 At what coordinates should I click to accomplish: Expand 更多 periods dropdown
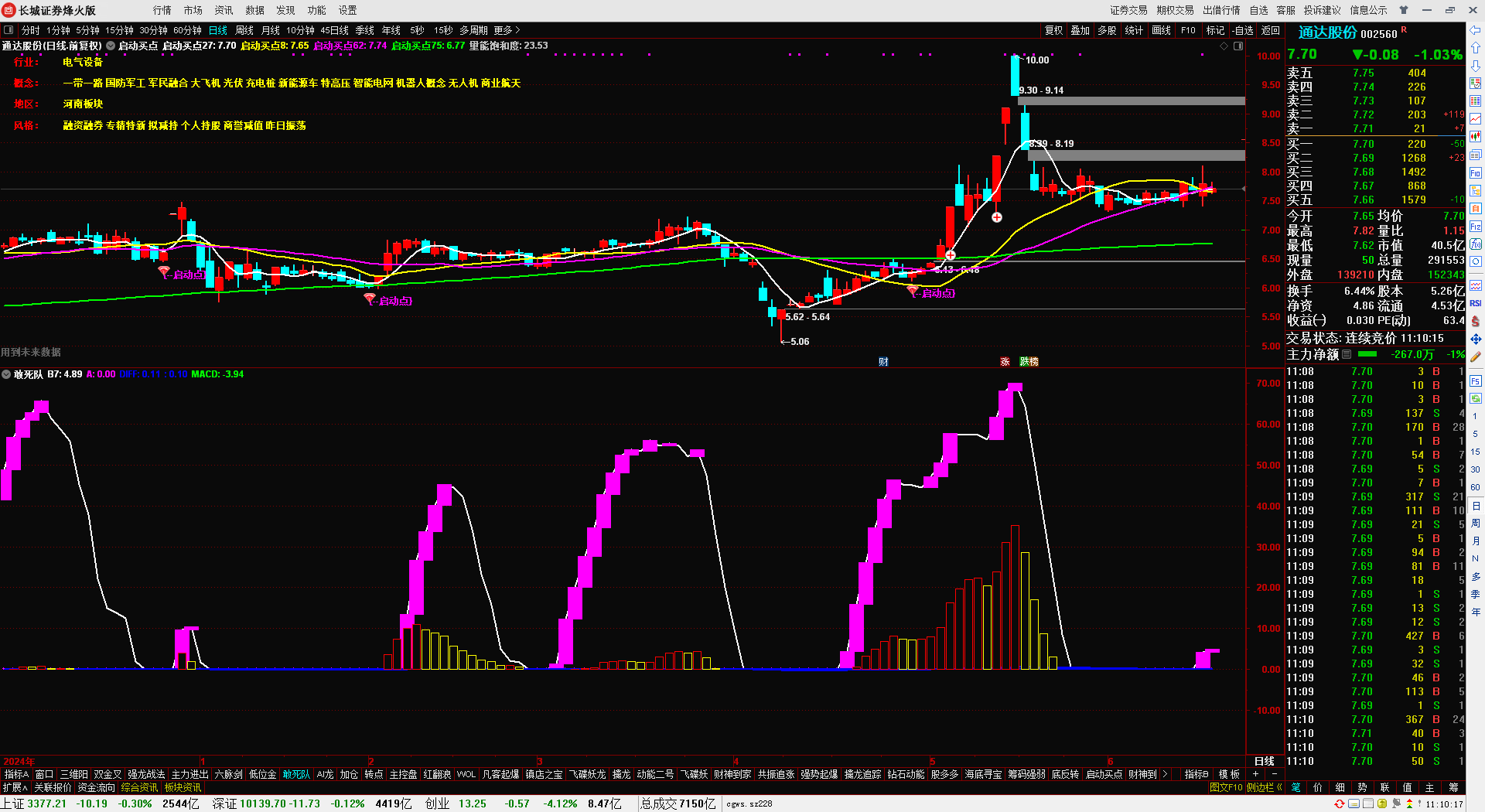tap(507, 30)
